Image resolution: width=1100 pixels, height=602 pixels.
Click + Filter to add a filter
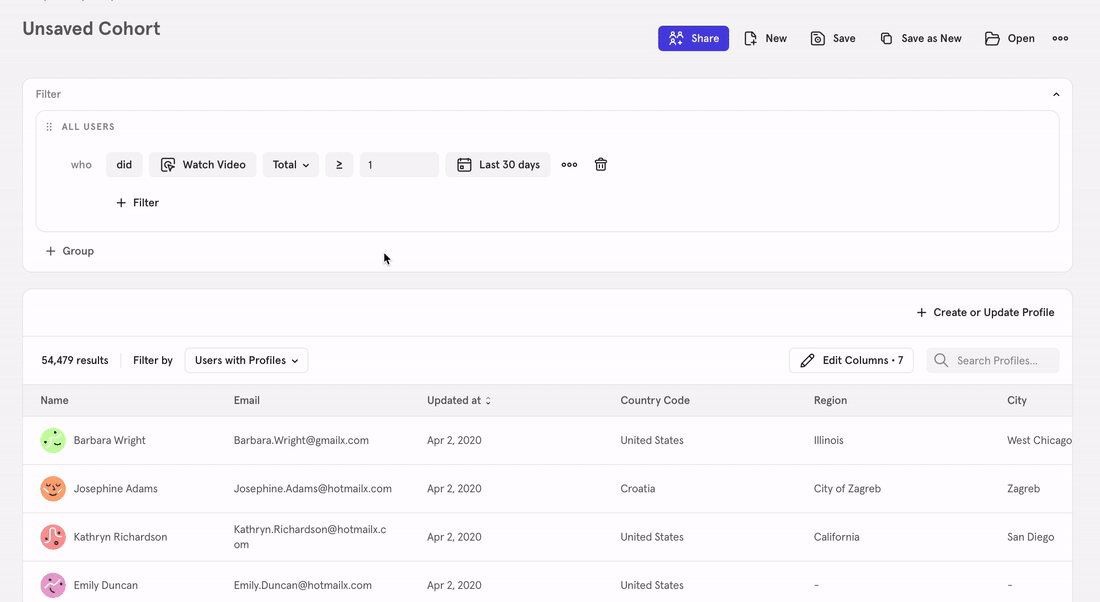(137, 202)
